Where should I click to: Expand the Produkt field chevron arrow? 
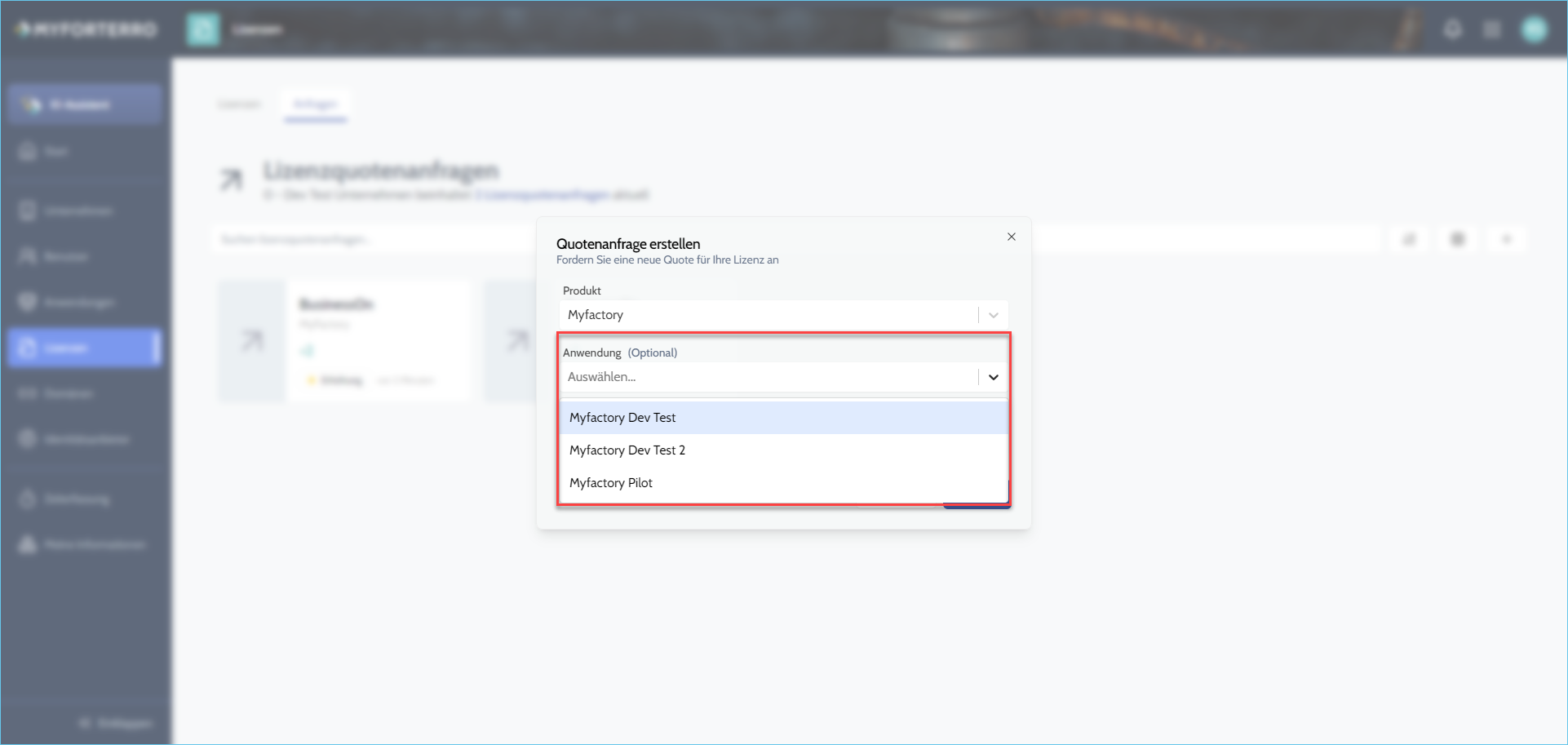point(993,315)
